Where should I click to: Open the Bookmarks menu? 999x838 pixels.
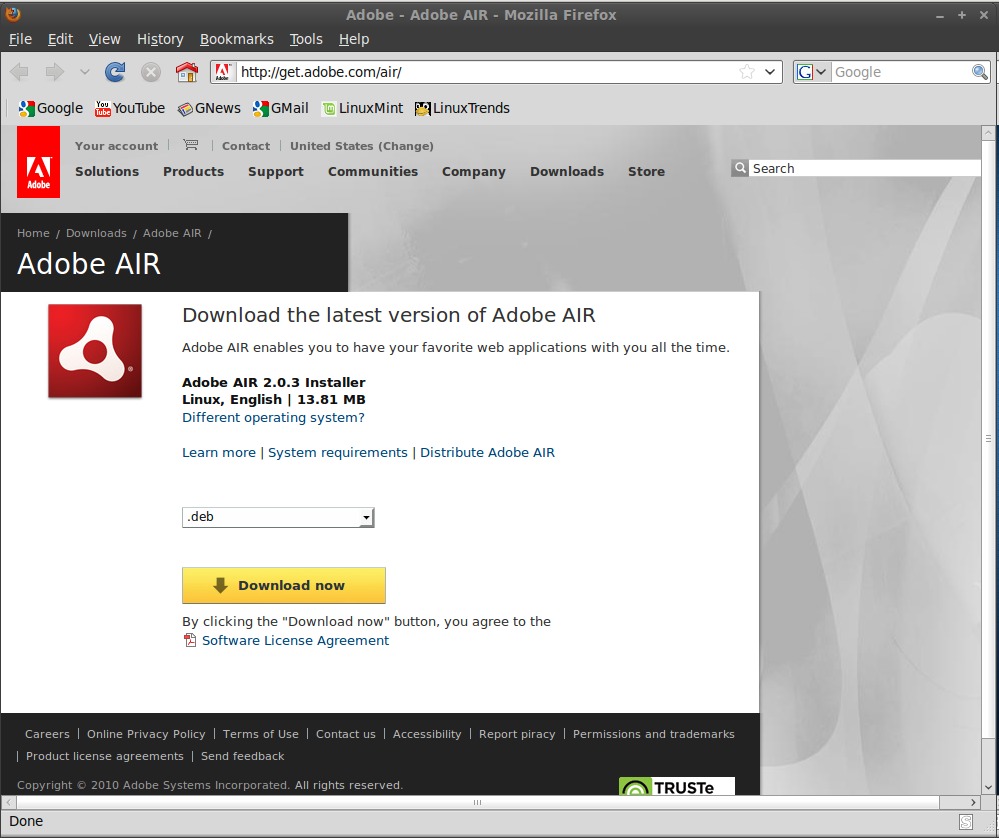click(236, 40)
